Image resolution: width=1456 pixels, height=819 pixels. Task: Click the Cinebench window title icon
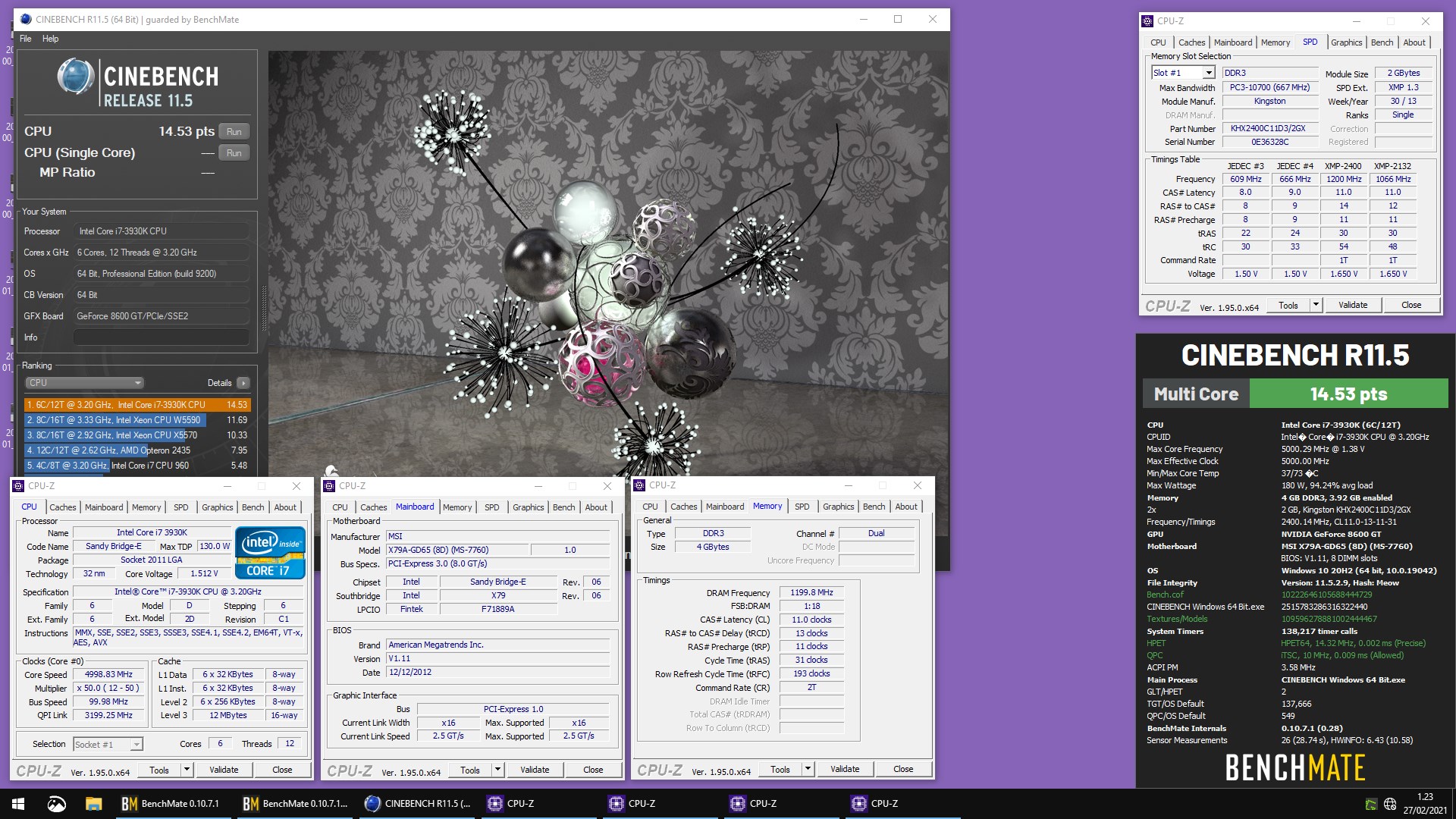[x=26, y=19]
